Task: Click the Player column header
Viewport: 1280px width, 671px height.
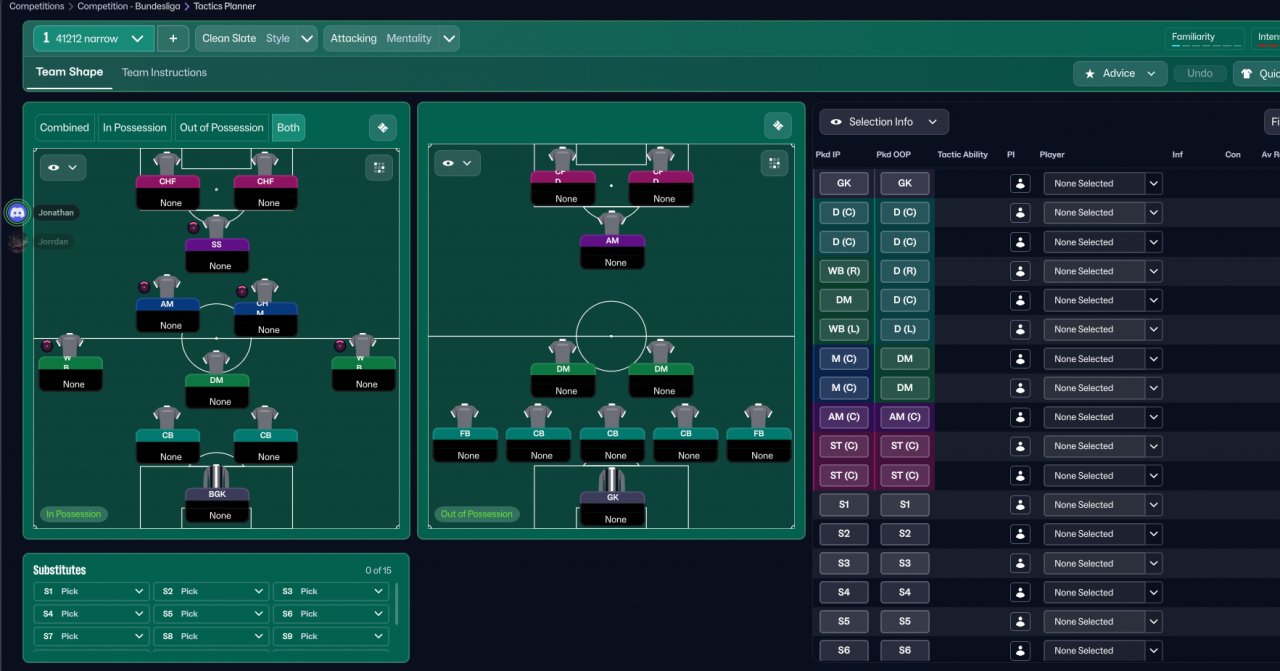Action: (x=1052, y=154)
